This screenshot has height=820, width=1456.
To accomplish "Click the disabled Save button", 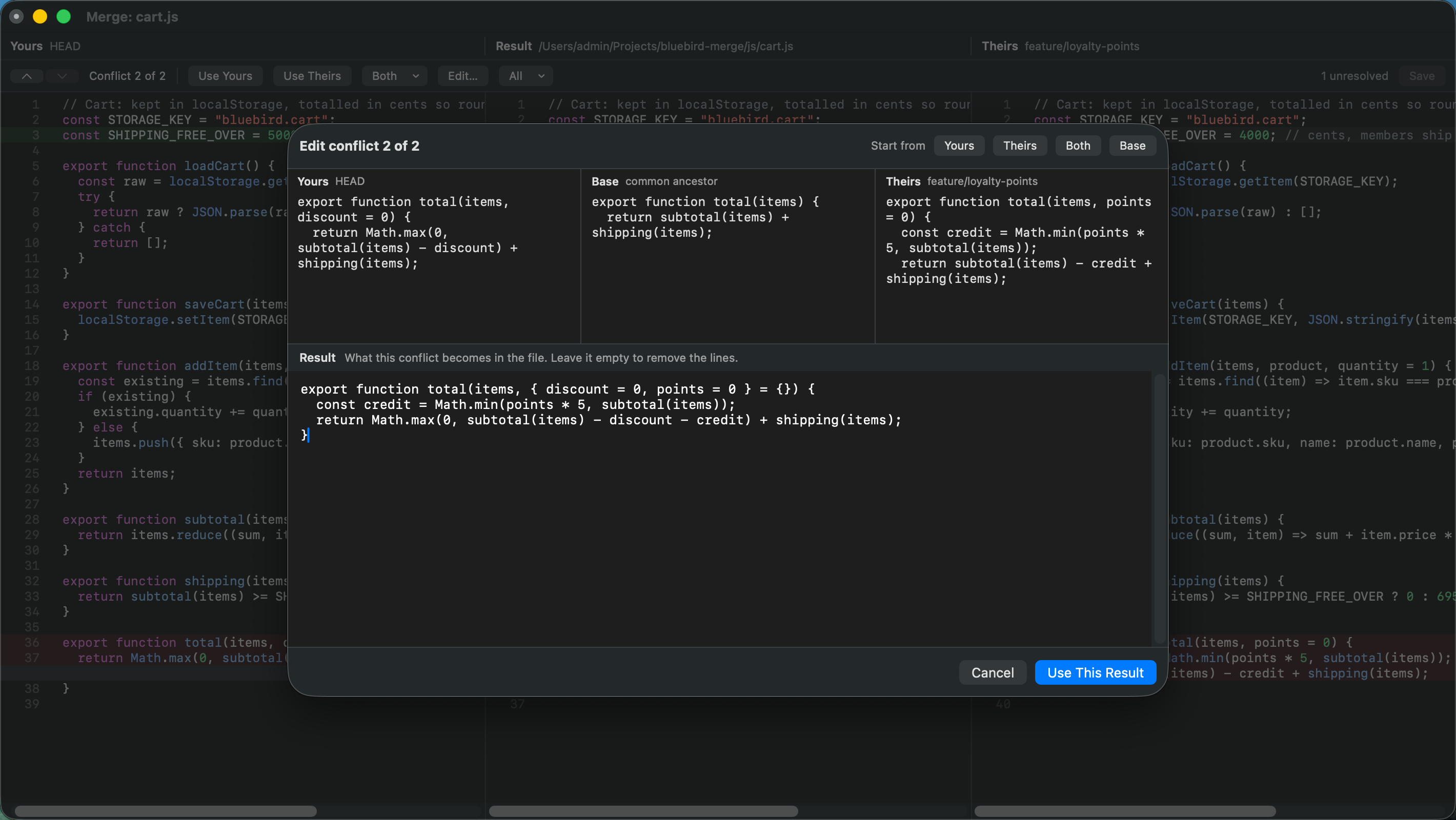I will [1422, 76].
